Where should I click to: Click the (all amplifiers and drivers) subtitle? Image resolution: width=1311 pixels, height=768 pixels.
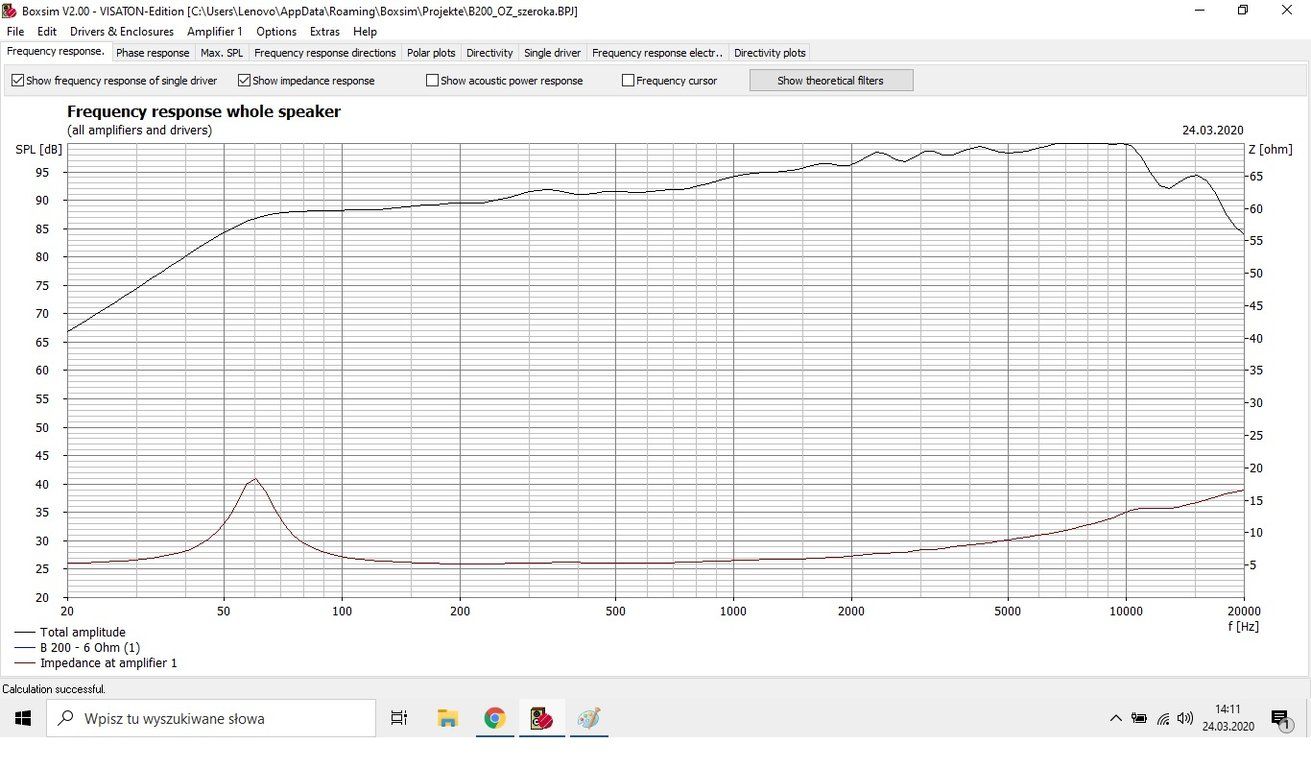(x=140, y=130)
